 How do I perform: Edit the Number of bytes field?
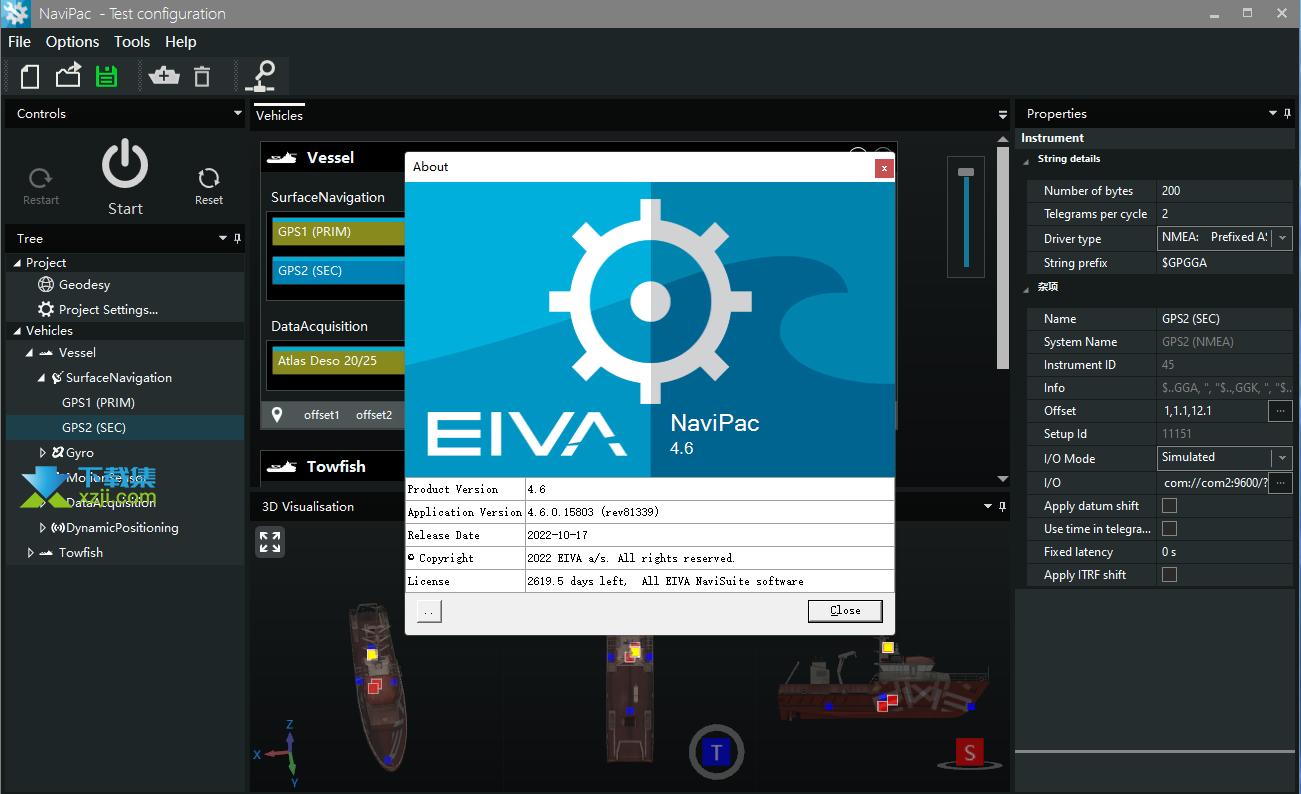point(1225,191)
